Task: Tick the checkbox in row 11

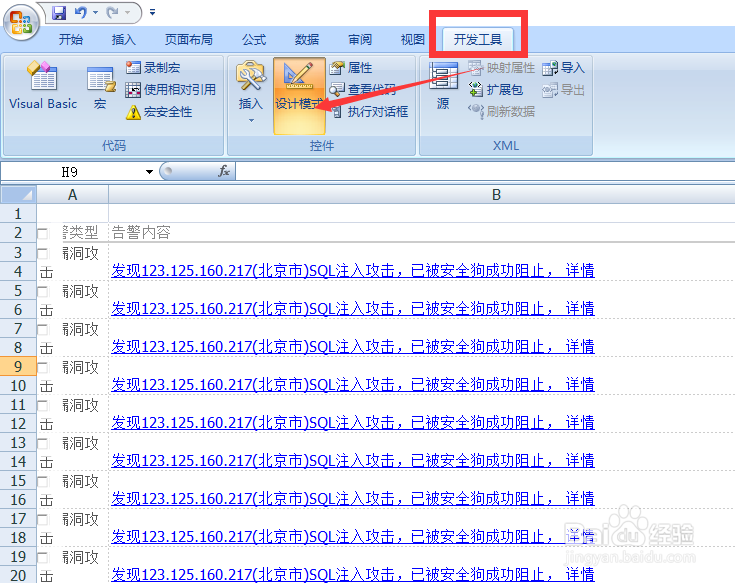Action: 43,405
